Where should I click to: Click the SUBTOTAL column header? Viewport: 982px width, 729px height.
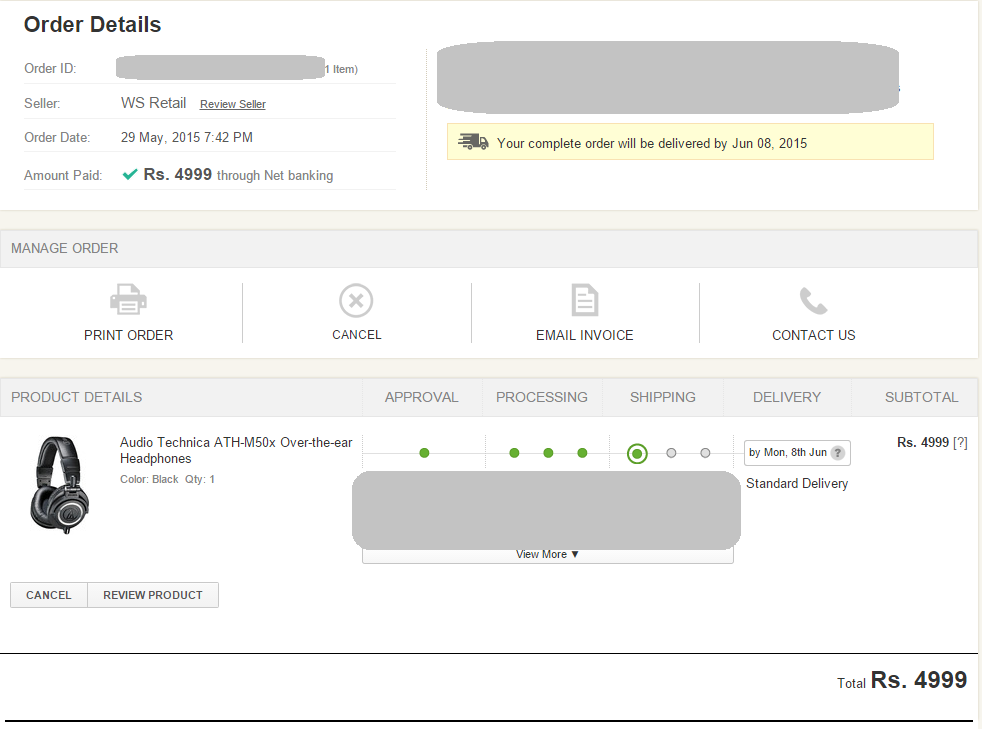[x=921, y=397]
